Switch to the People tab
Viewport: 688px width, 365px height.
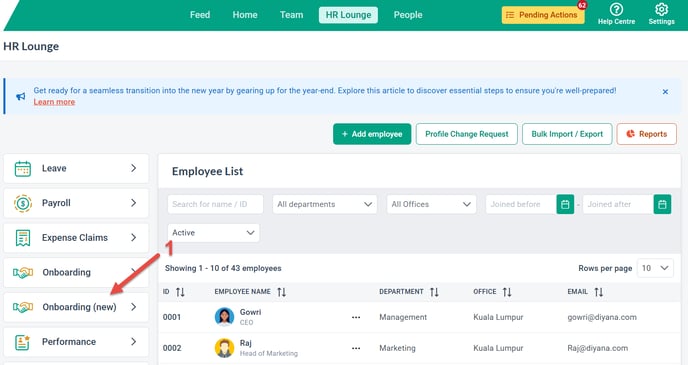tap(408, 15)
